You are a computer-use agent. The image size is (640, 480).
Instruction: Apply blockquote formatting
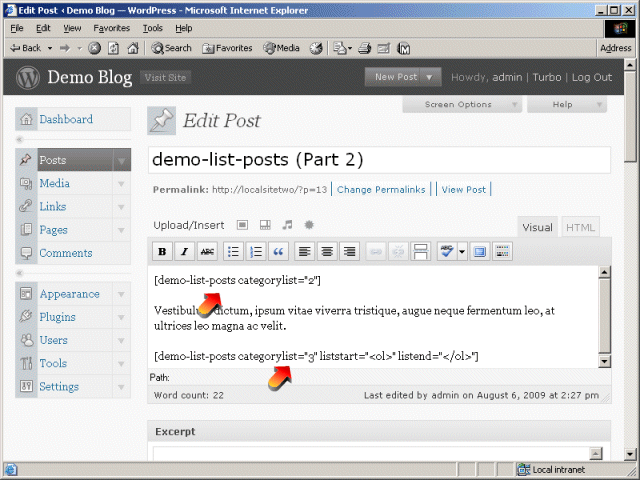(278, 251)
